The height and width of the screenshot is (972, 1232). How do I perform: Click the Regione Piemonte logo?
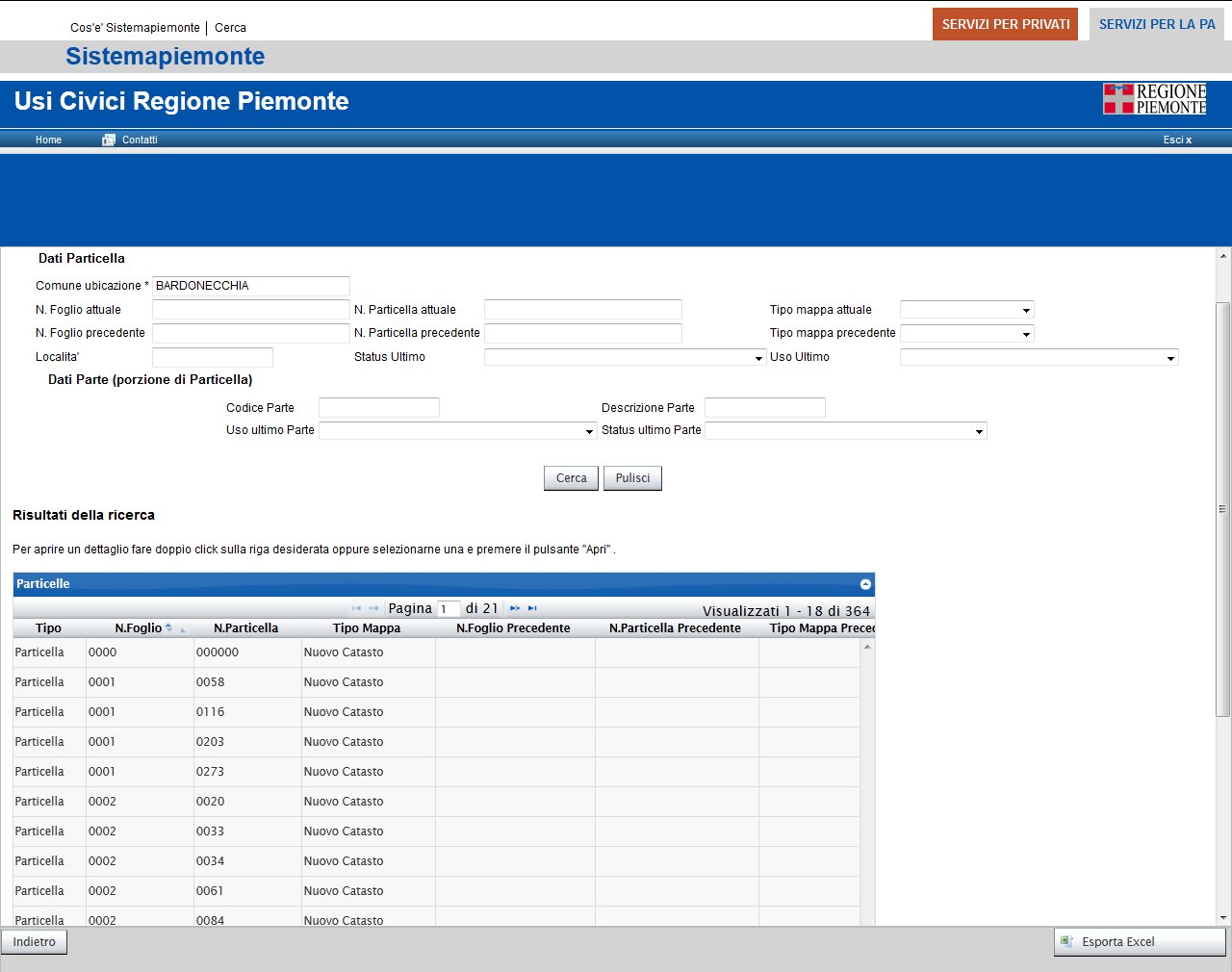tap(1154, 99)
